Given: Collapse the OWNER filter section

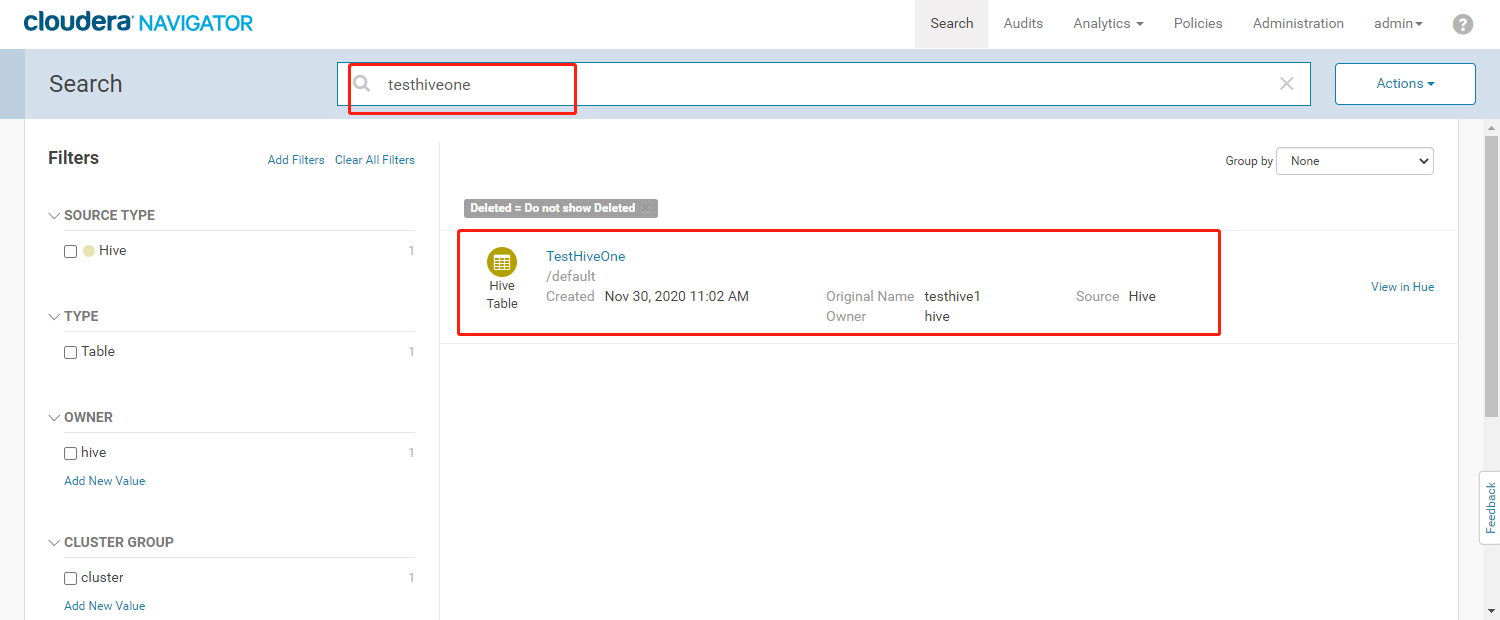Looking at the screenshot, I should pos(54,417).
